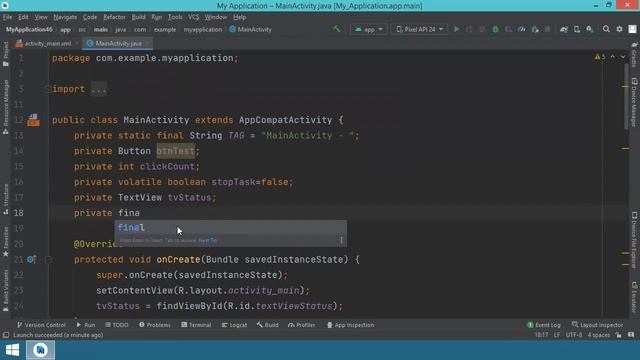Open the SDK Manager toolbar icon

pyautogui.click(x=590, y=29)
